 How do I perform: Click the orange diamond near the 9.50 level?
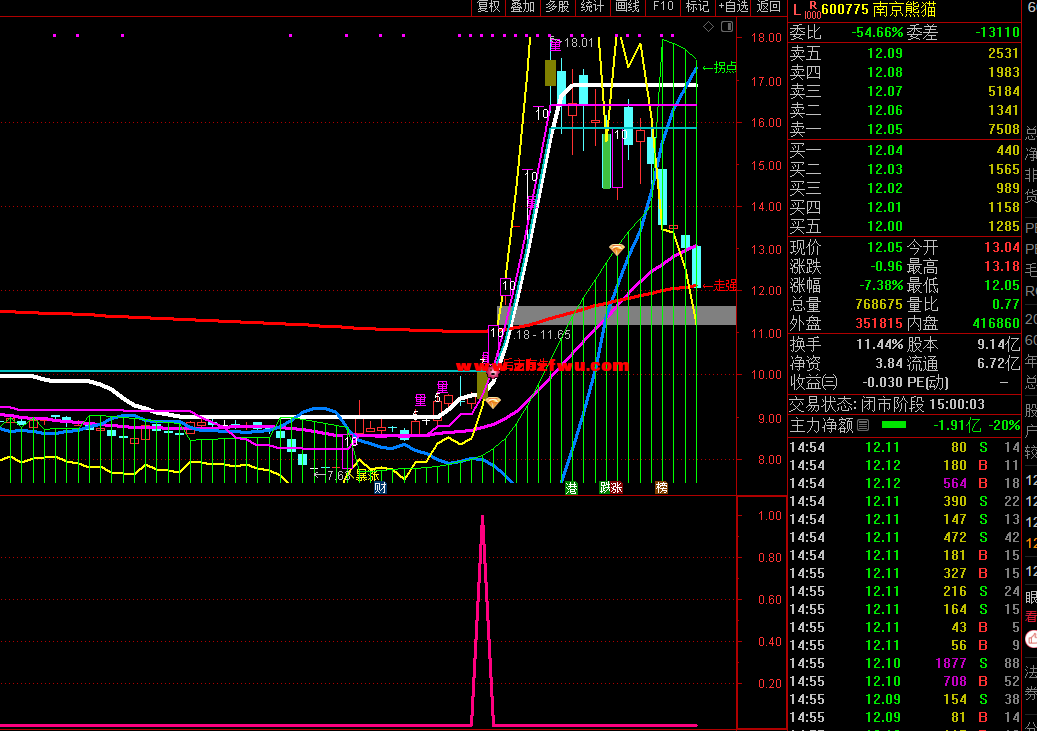point(493,402)
